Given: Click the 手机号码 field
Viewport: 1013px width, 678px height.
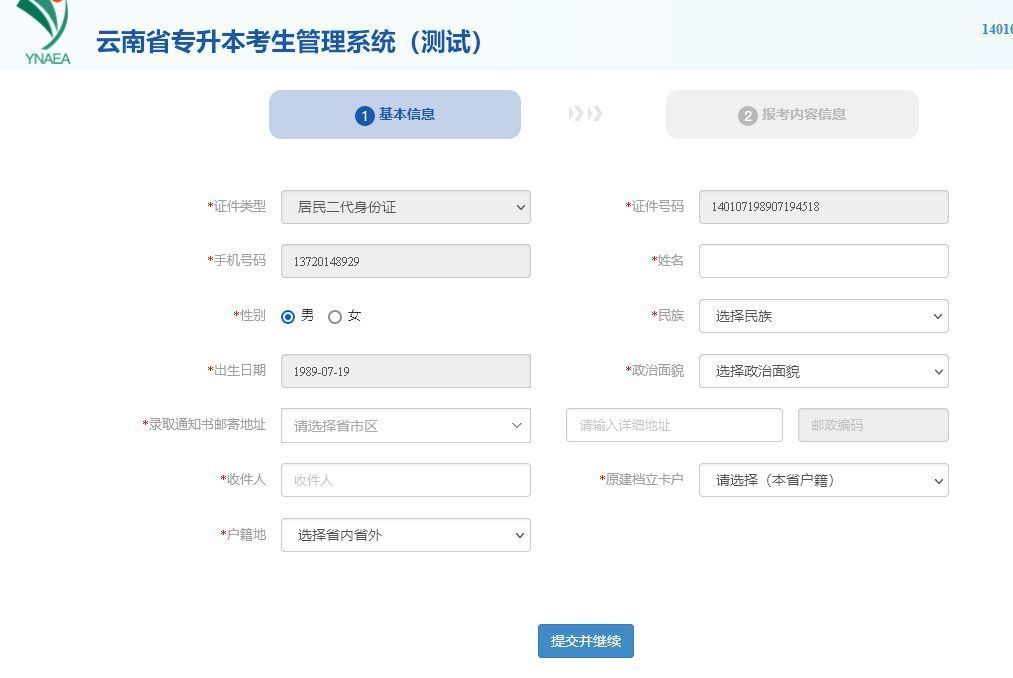Looking at the screenshot, I should tap(405, 261).
